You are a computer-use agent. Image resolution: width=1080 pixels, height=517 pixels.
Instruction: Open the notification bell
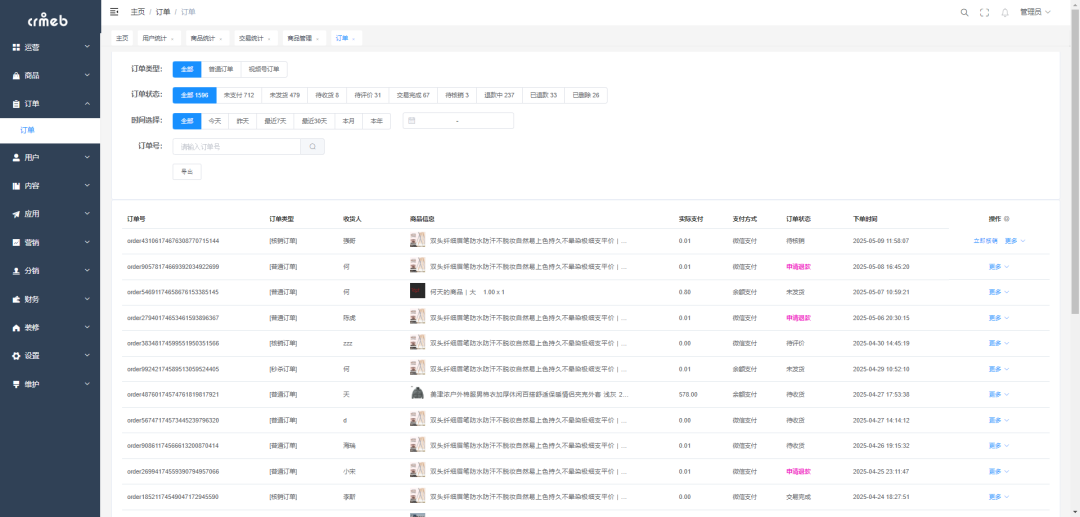[1005, 12]
